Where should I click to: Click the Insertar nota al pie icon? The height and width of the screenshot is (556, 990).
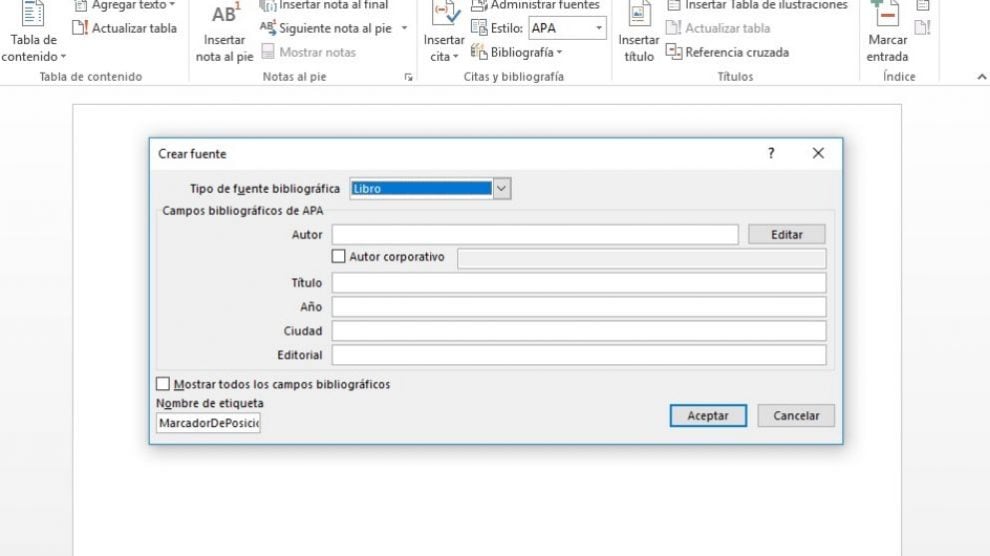point(224,16)
